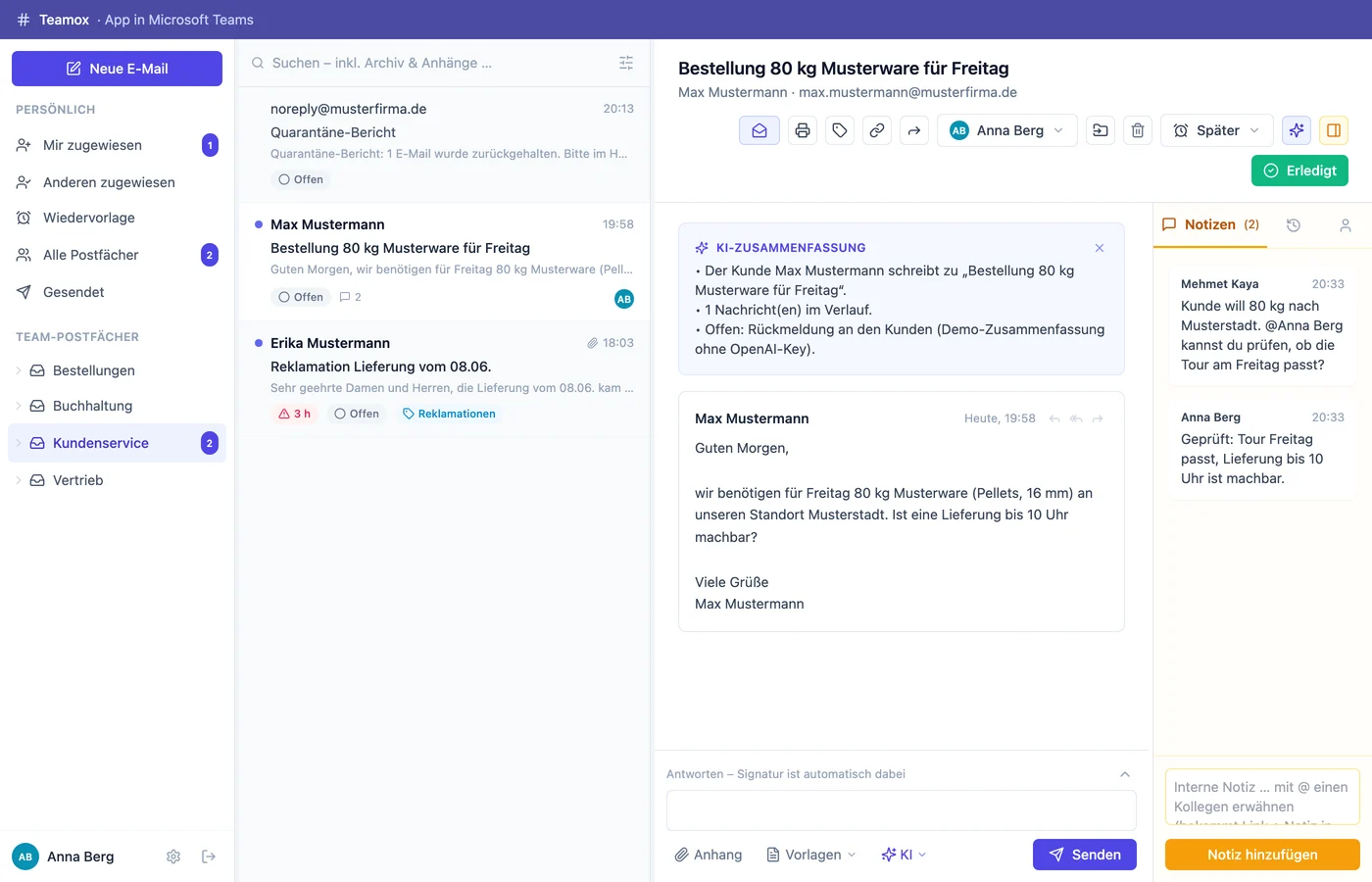
Task: Open Mir zugewiesen in sidebar
Action: tap(117, 145)
